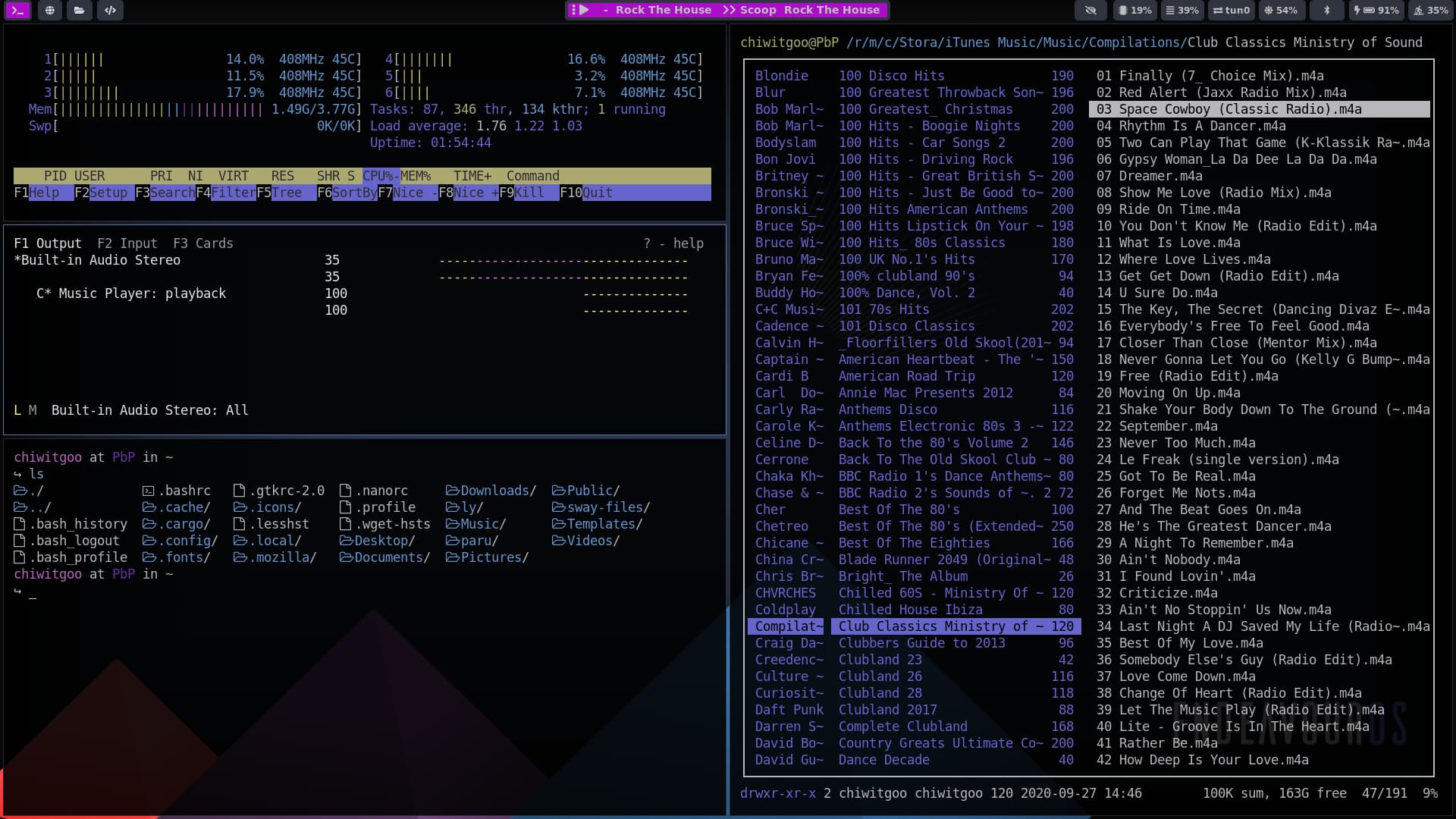Click the battery 91% indicator
The height and width of the screenshot is (819, 1456).
point(1376,11)
